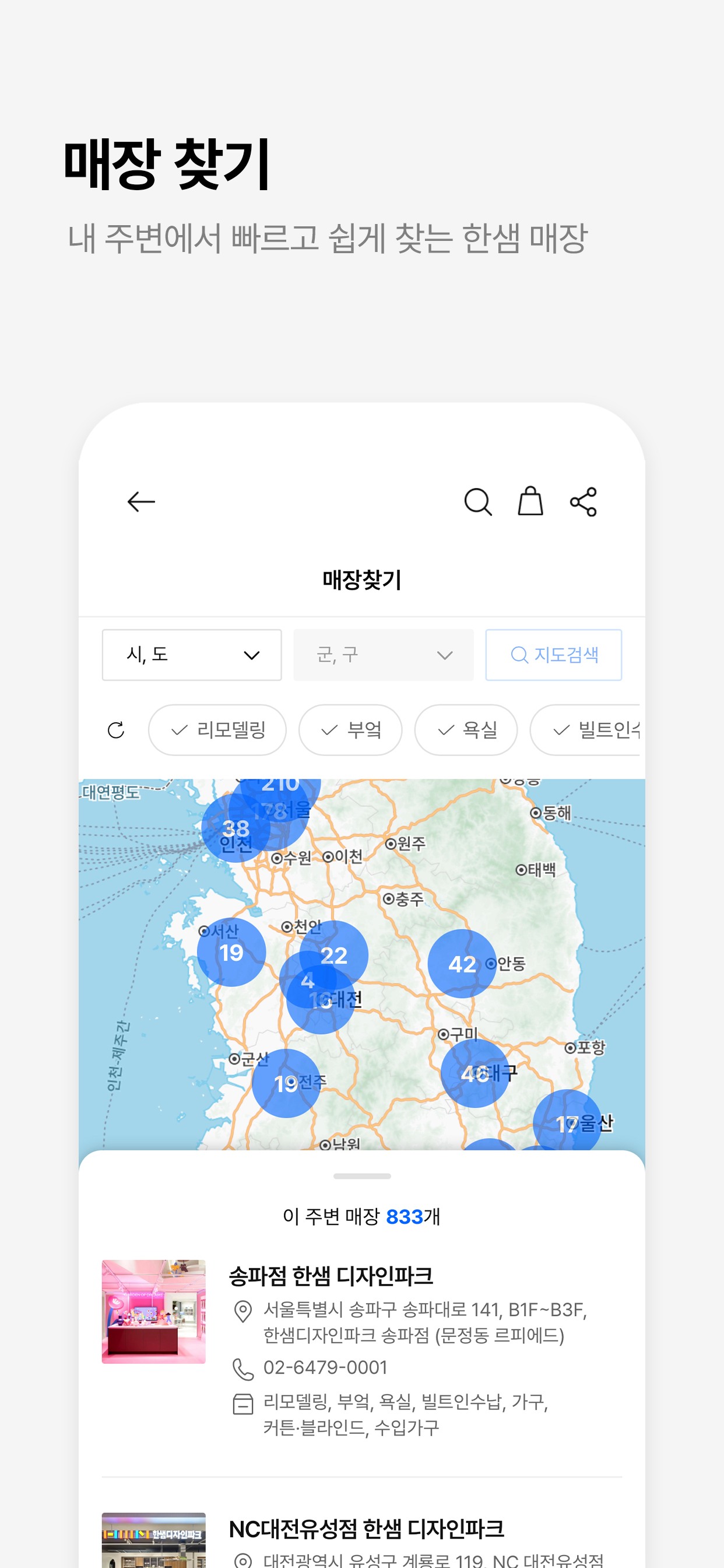Open NC대전유성점 한샘 디자인파크 title
This screenshot has width=724, height=1568.
click(366, 1528)
